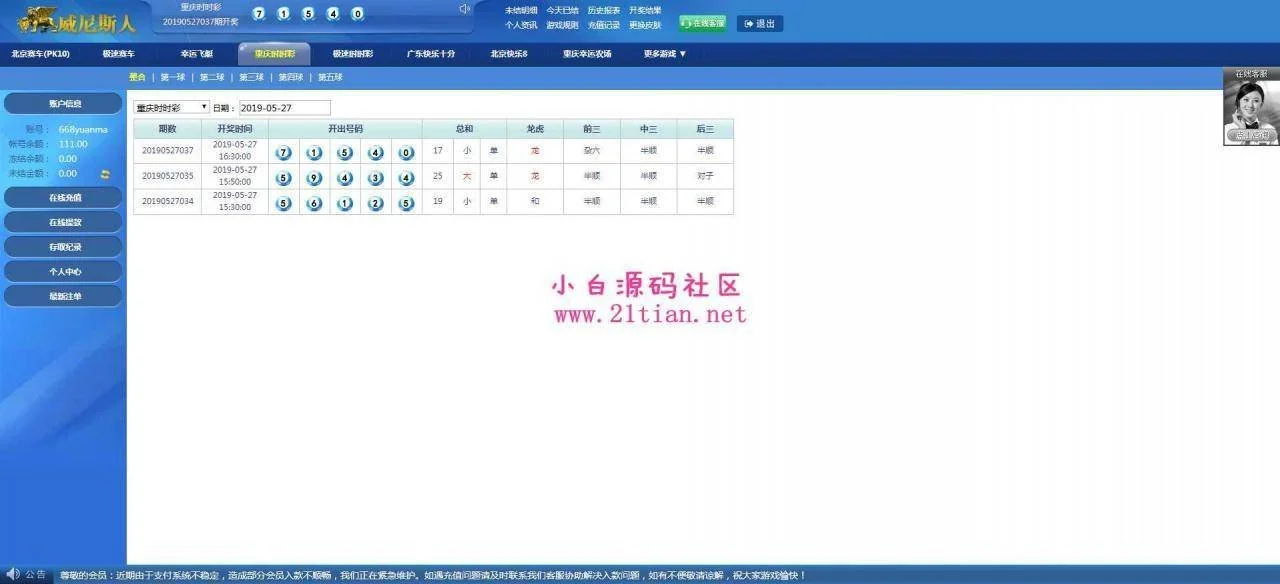Expand the 更多游戏 games dropdown
This screenshot has height=584, width=1280.
coord(665,54)
